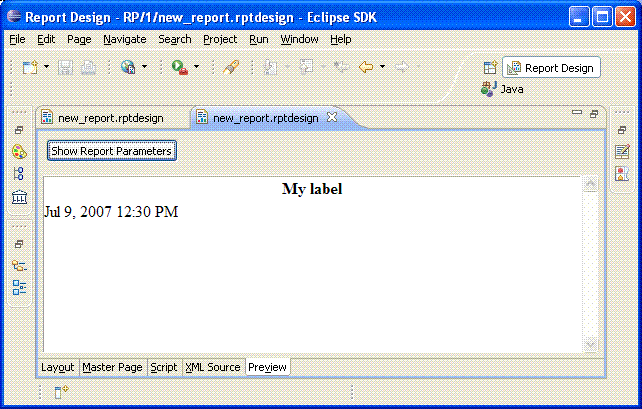Select the Preview tab
The height and width of the screenshot is (409, 642).
(x=267, y=367)
